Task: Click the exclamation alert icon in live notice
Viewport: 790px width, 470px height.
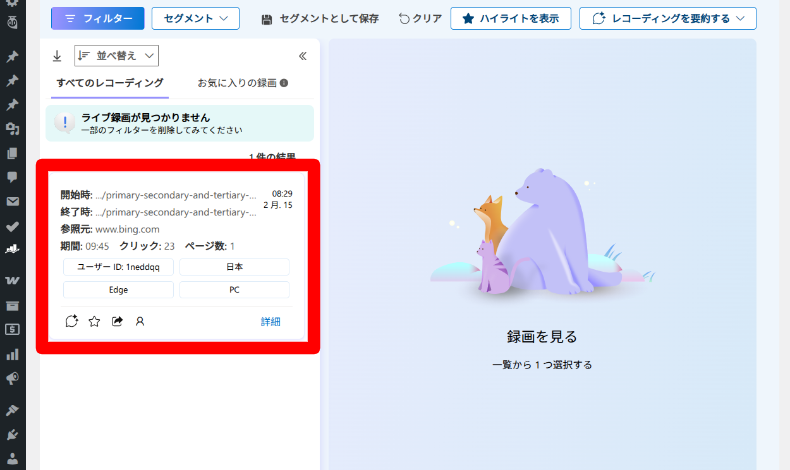Action: coord(64,122)
